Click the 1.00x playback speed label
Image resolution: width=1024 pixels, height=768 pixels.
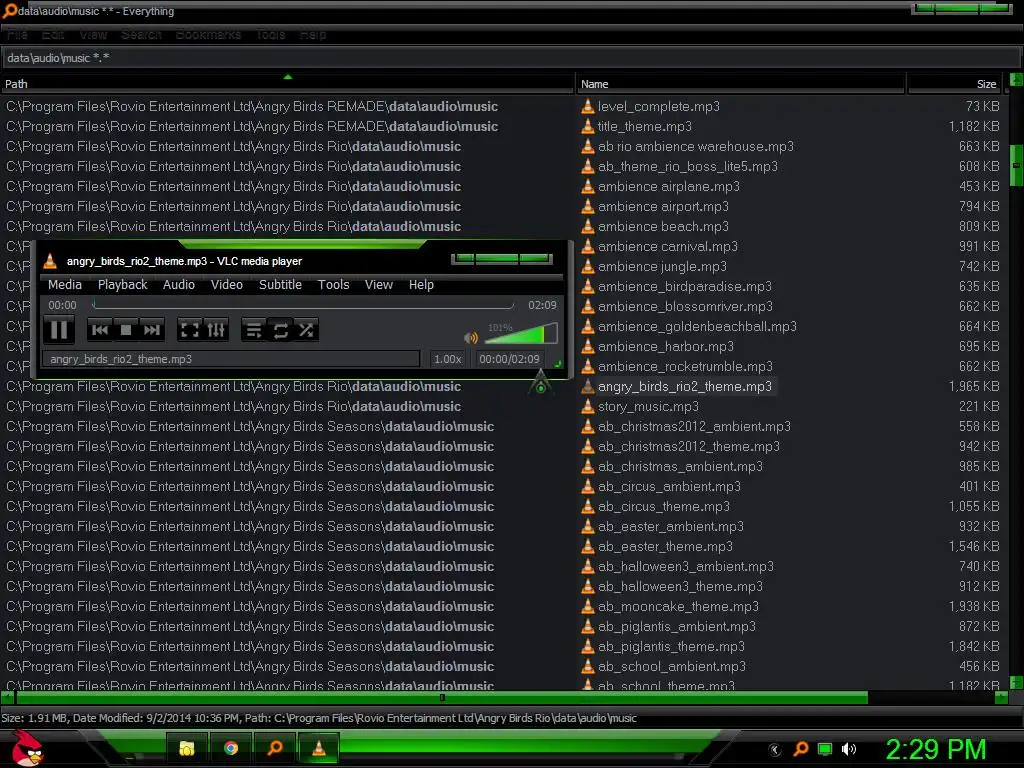point(447,359)
